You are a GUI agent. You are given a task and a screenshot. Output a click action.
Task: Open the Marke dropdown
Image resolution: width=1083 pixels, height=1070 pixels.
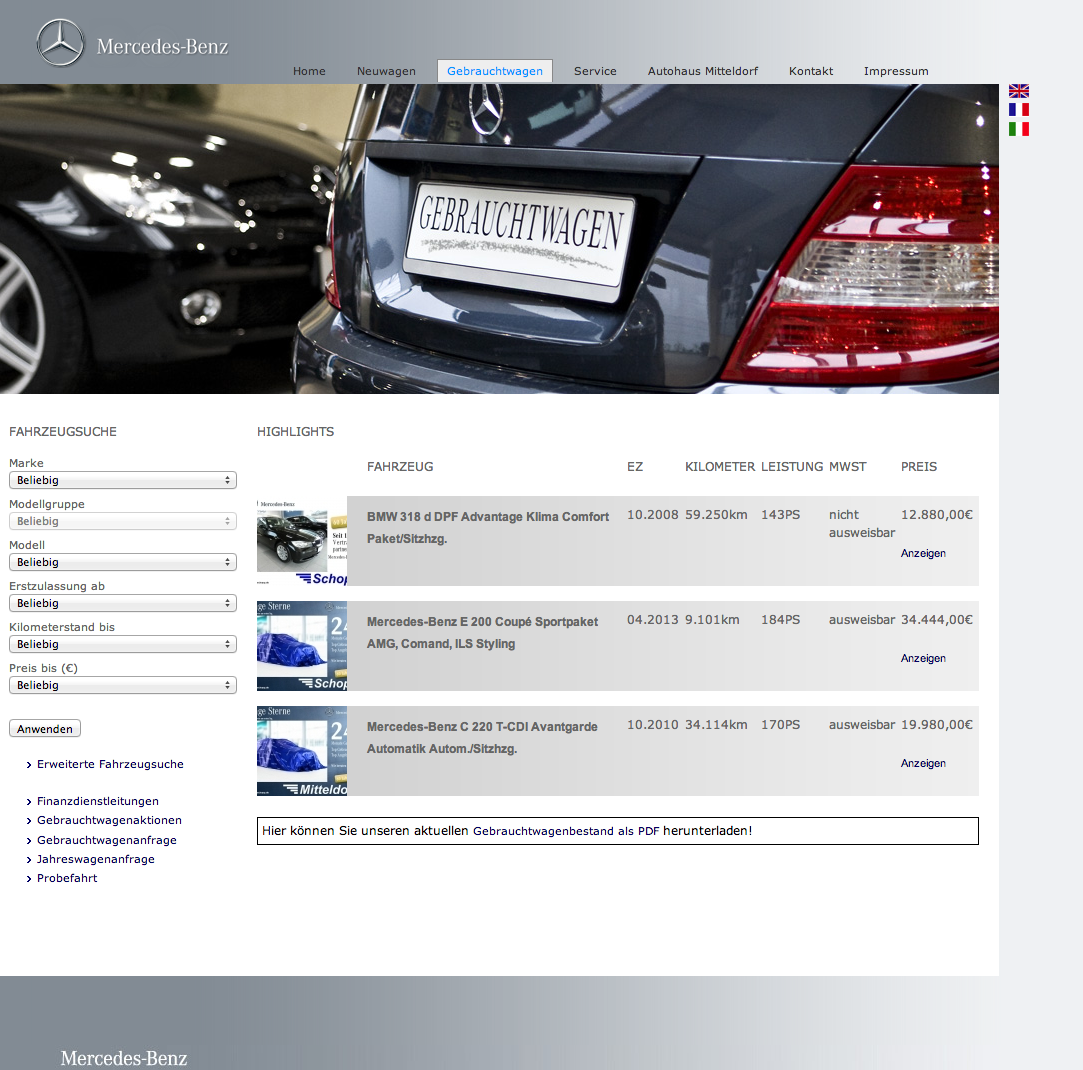click(x=123, y=480)
